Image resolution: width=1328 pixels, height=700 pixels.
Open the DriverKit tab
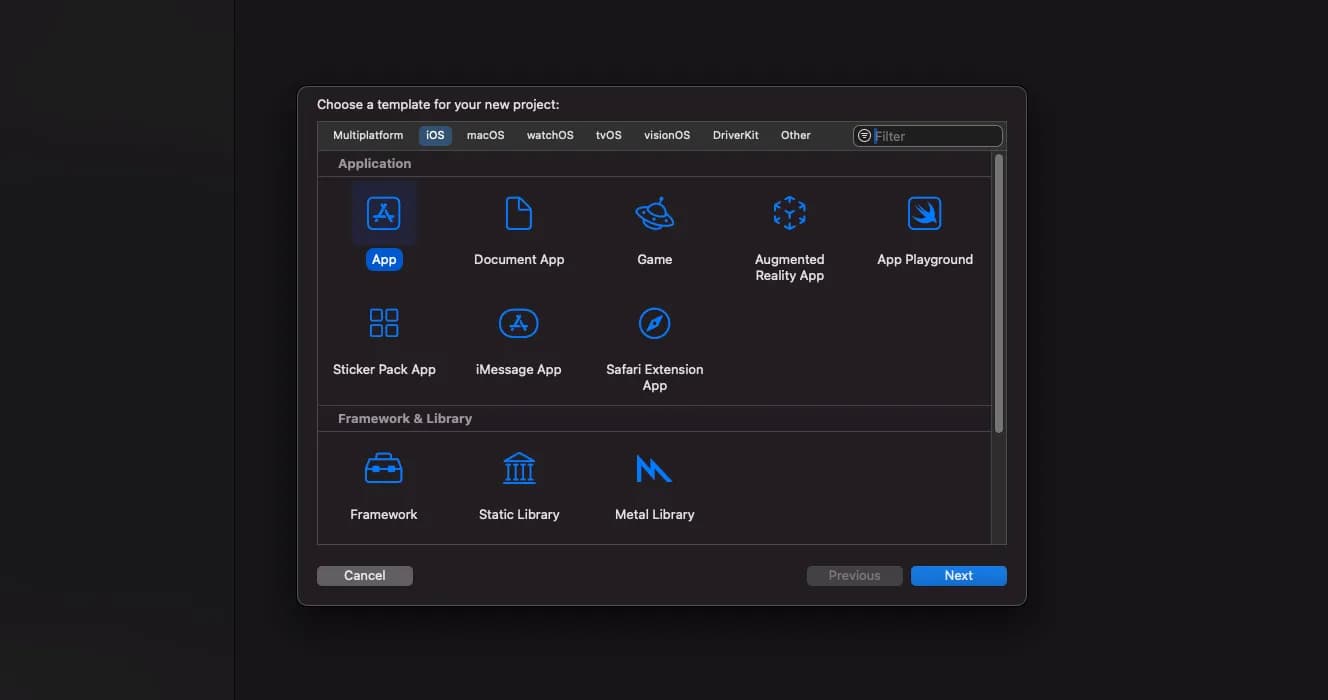pos(735,136)
